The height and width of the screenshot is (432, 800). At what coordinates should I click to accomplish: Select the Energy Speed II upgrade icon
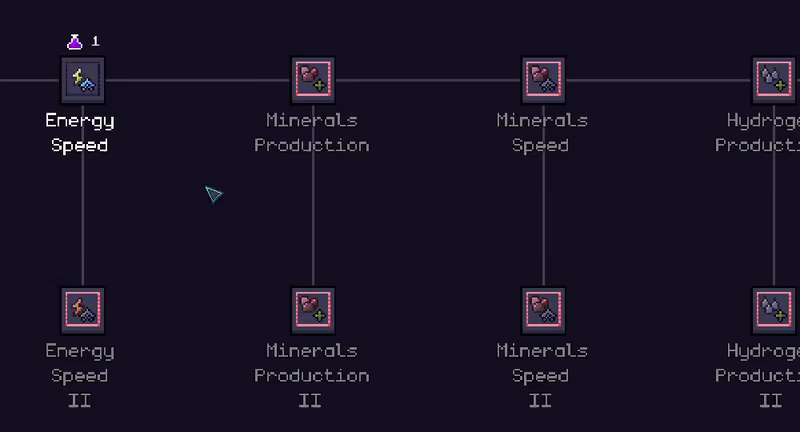point(83,310)
